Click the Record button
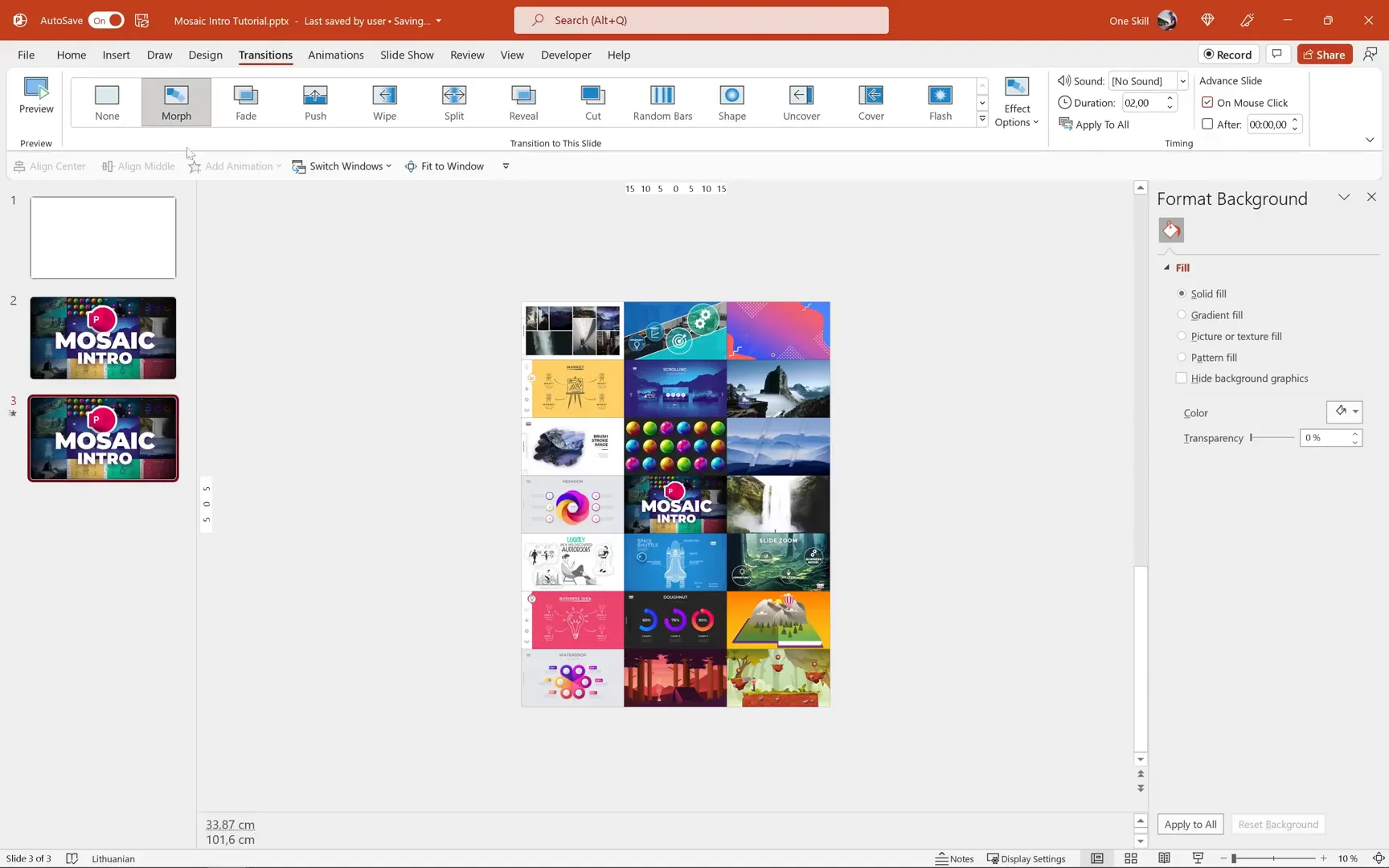 tap(1227, 54)
